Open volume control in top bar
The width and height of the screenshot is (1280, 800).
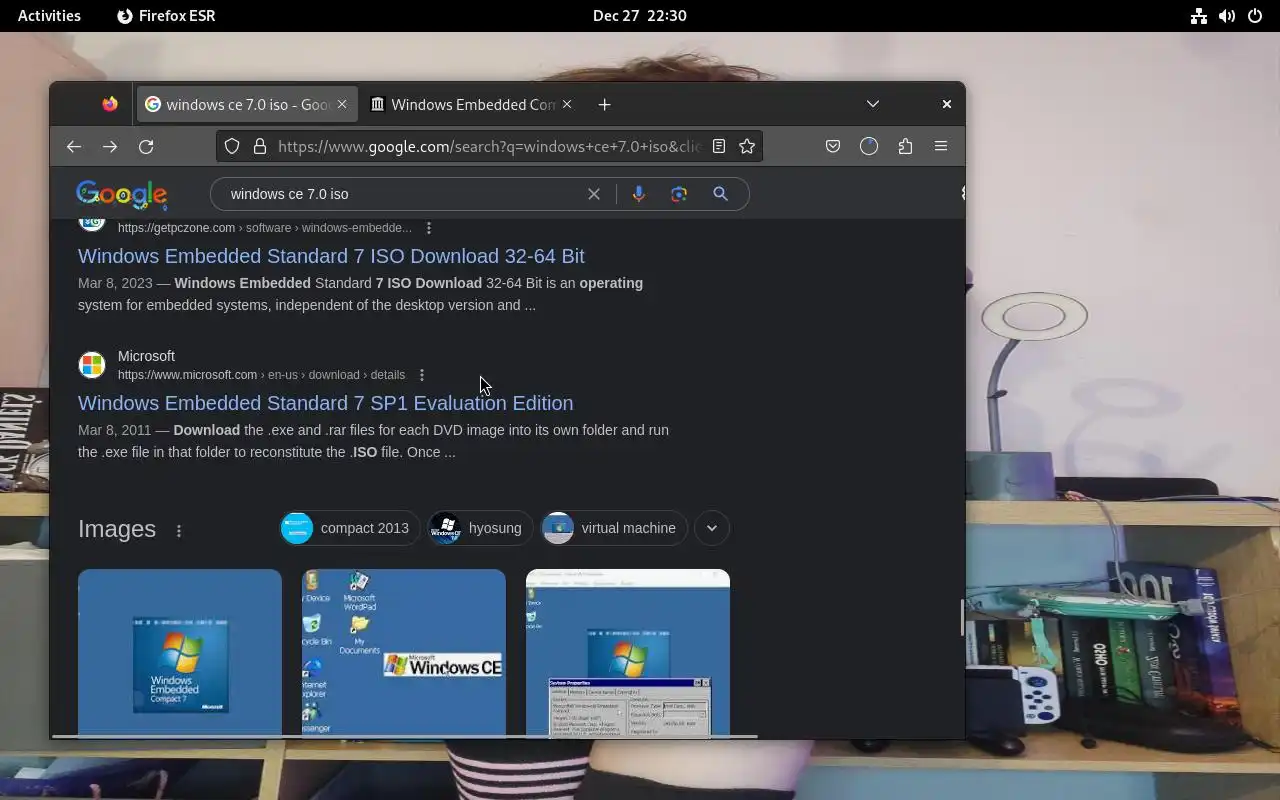[x=1227, y=16]
